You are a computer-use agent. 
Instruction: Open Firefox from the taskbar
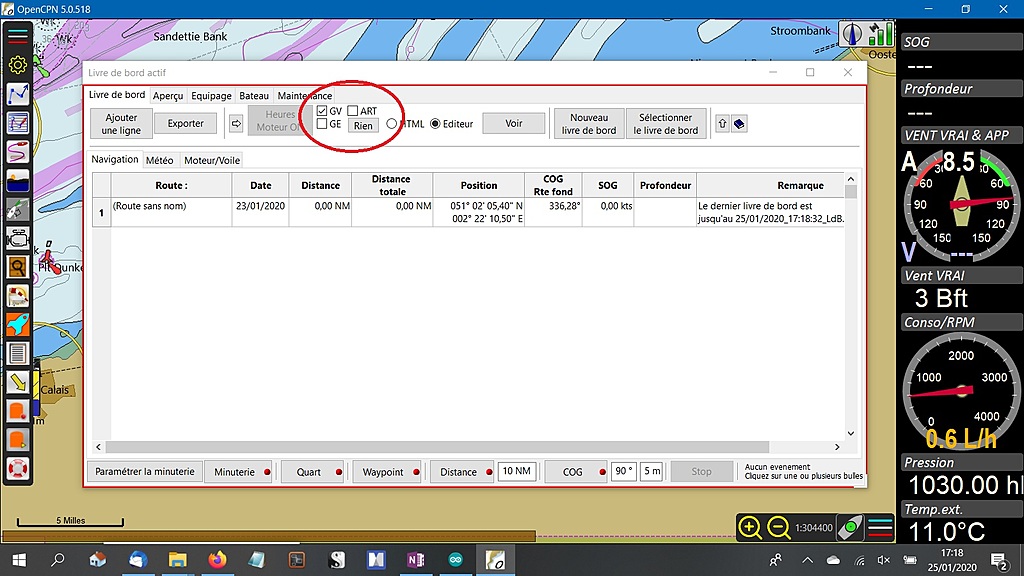pyautogui.click(x=217, y=560)
